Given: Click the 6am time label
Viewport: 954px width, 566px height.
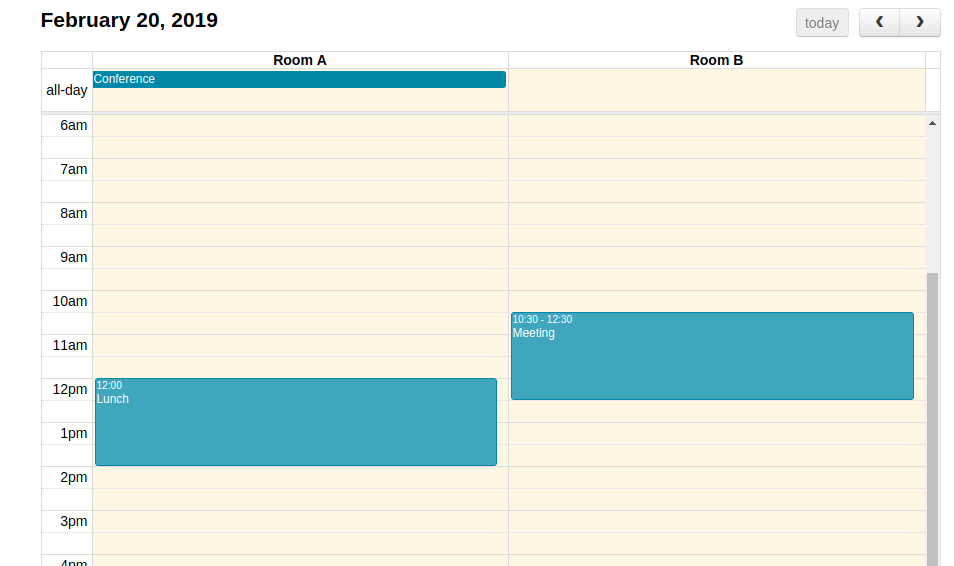Looking at the screenshot, I should pos(74,125).
